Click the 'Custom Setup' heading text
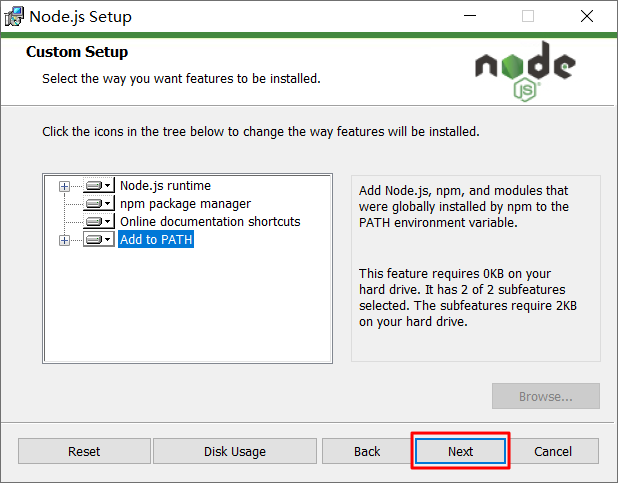Viewport: 618px width, 483px height. 77,52
